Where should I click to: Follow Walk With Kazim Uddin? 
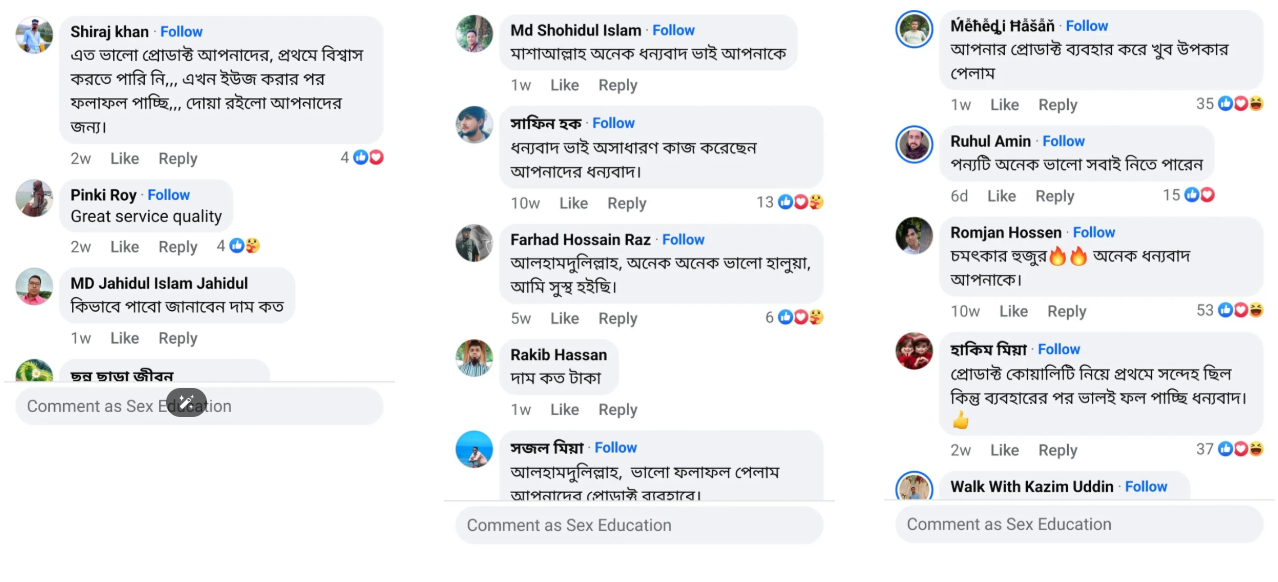(x=1145, y=486)
